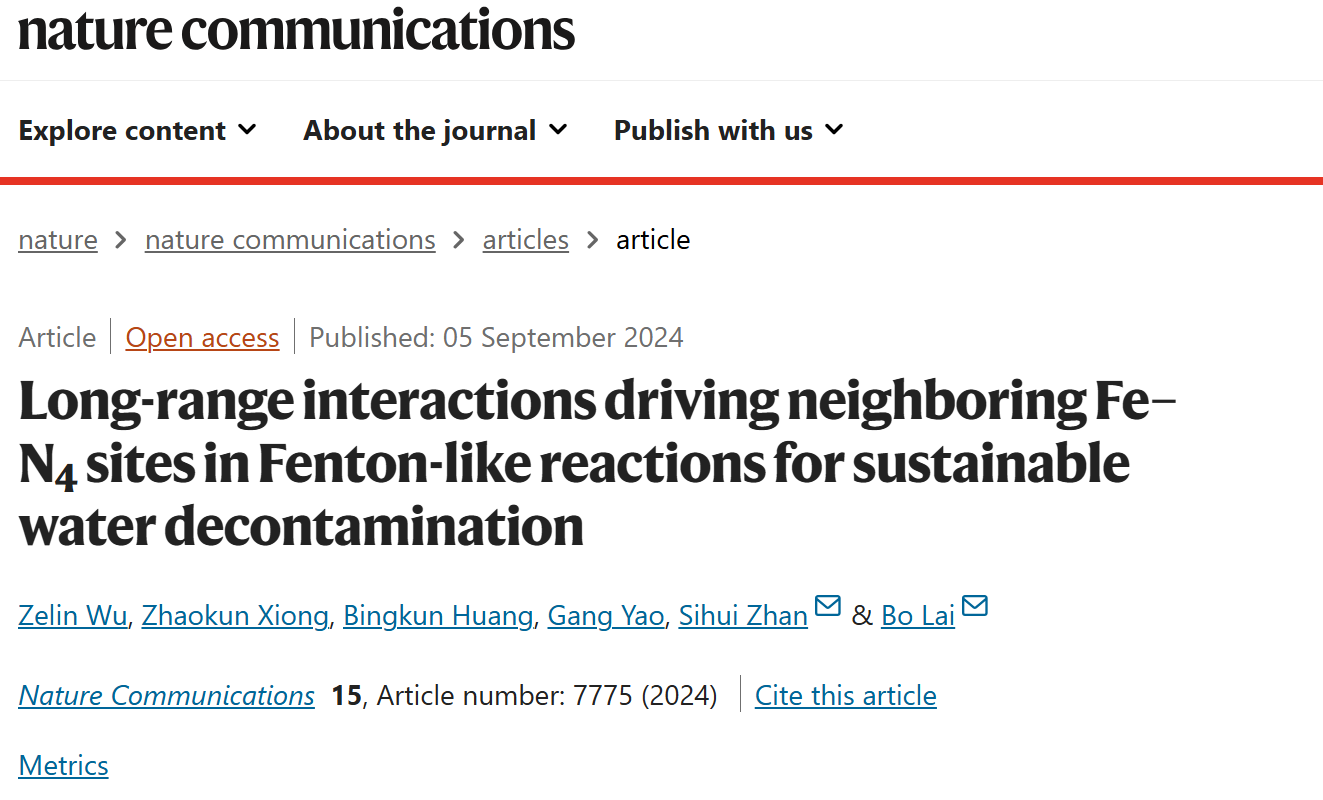
Task: Follow the Open access link
Action: pyautogui.click(x=202, y=337)
